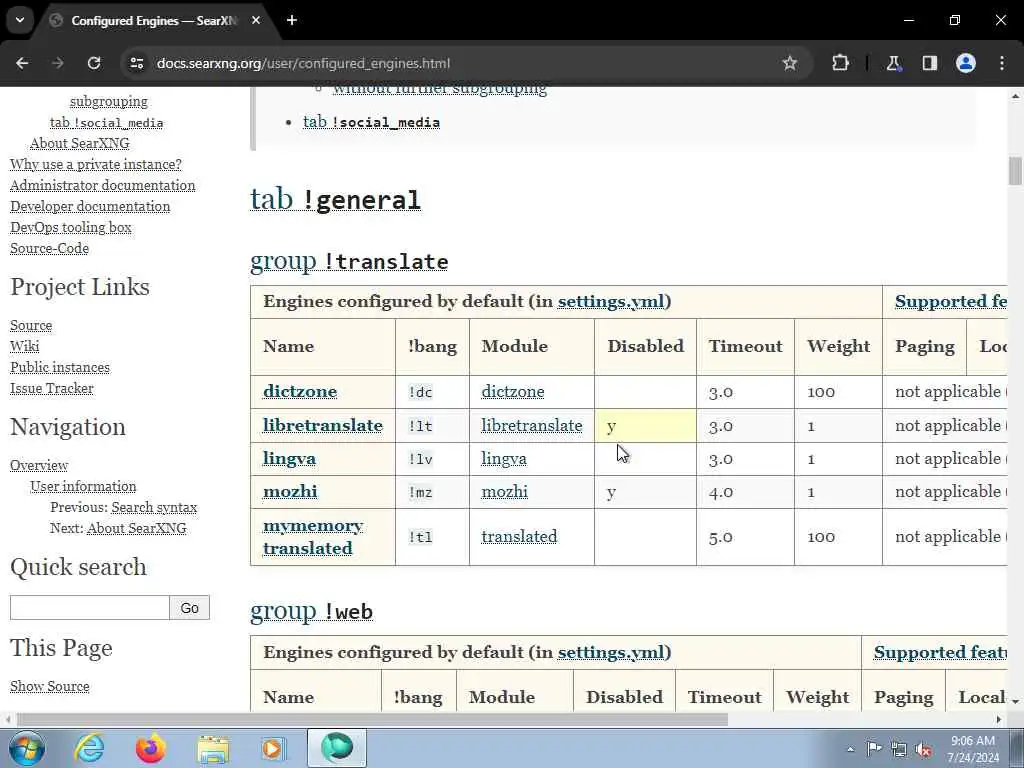Open the network tray icon
This screenshot has width=1024, height=768.
pos(899,749)
